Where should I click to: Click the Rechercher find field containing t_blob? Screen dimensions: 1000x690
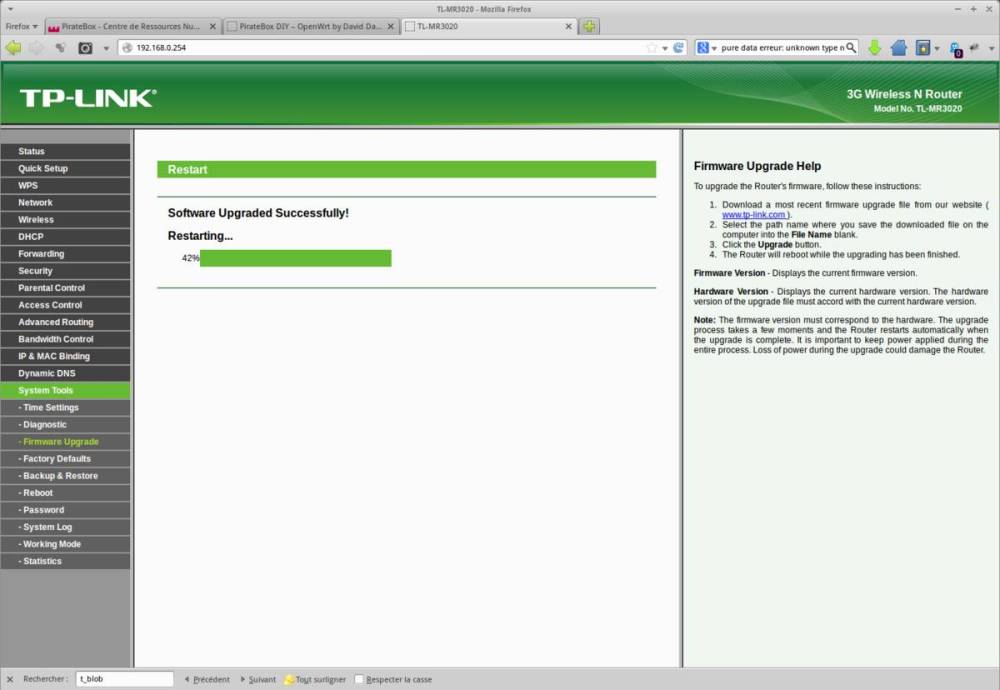coord(124,679)
